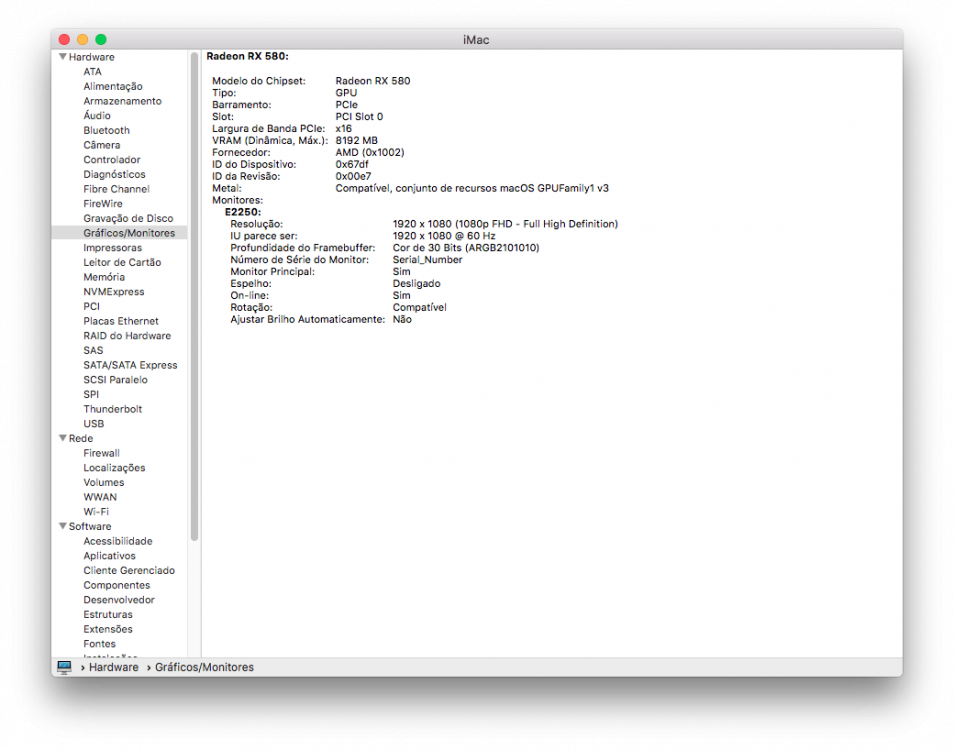Viewport: 954px width, 750px height.
Task: Click the computer icon in path bar
Action: coord(64,667)
